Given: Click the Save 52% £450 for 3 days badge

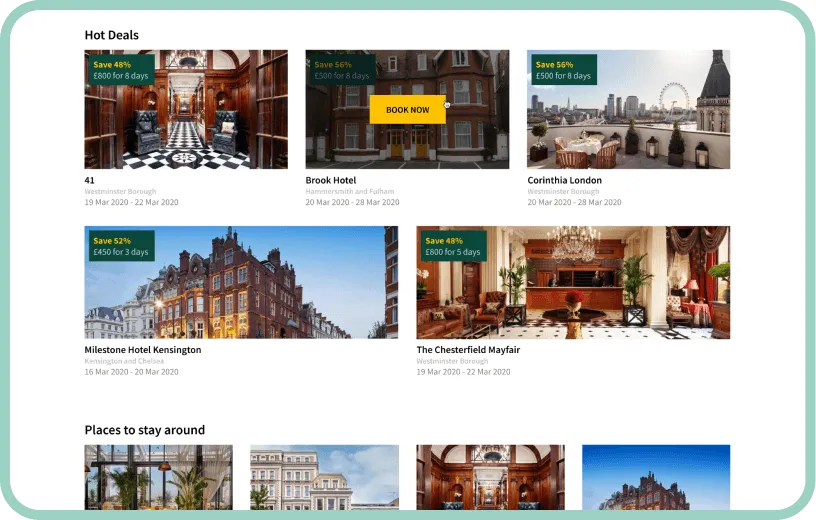Looking at the screenshot, I should [121, 246].
